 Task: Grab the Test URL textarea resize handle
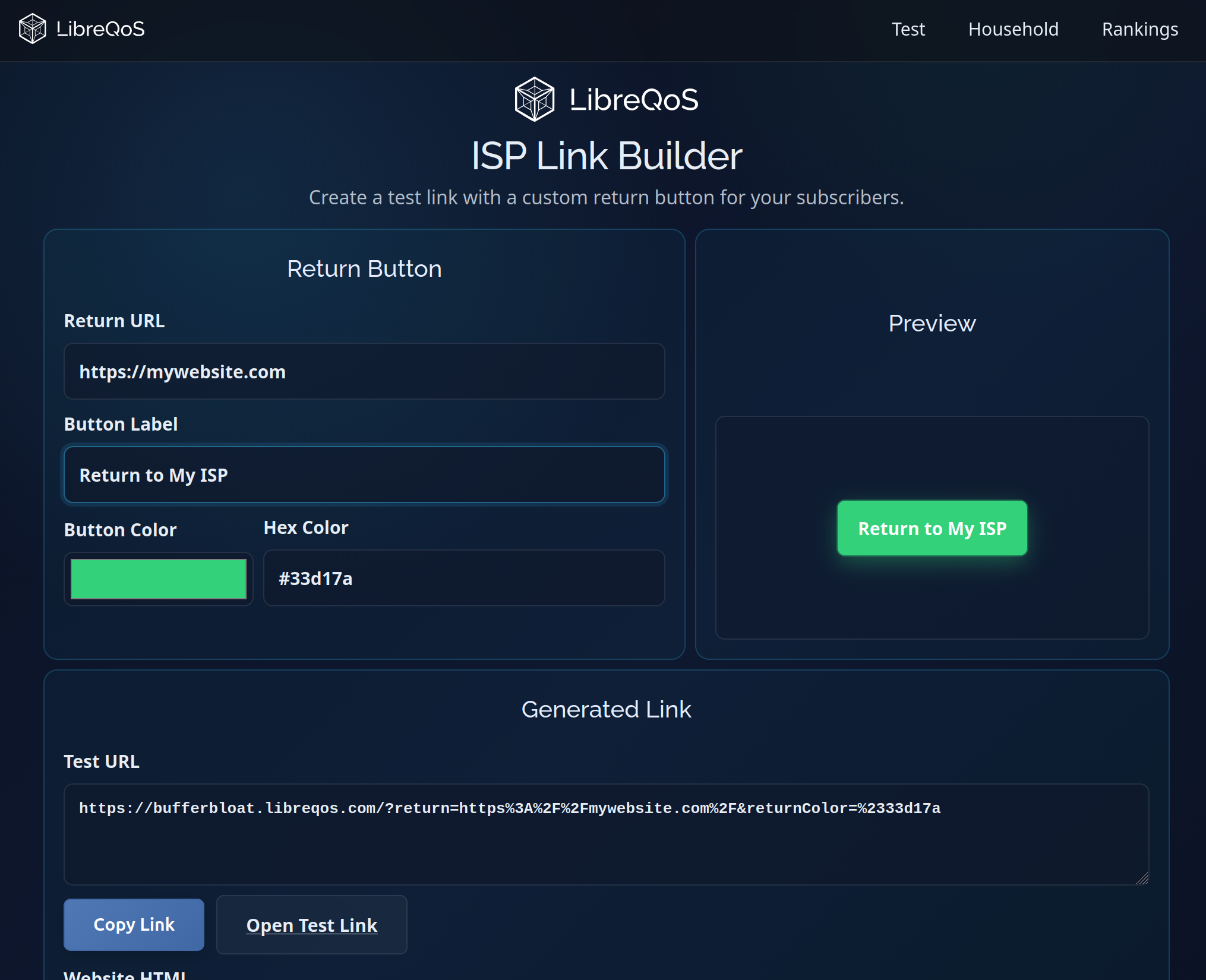(x=1142, y=878)
